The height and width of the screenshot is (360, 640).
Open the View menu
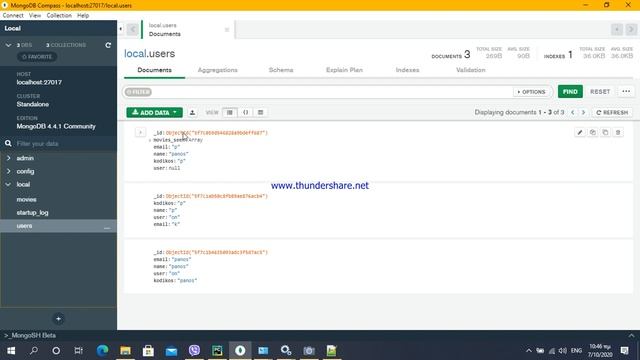pyautogui.click(x=35, y=16)
